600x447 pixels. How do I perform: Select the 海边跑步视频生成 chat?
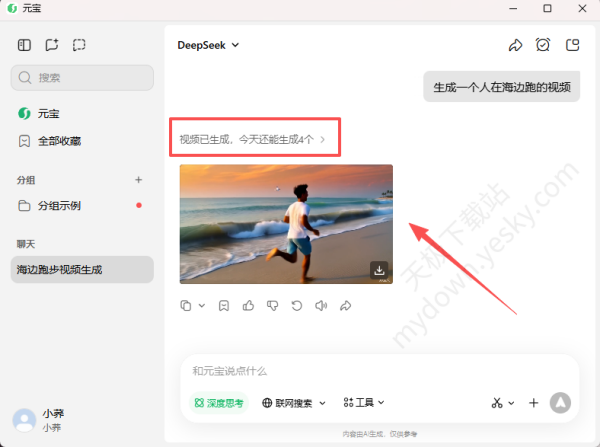82,270
